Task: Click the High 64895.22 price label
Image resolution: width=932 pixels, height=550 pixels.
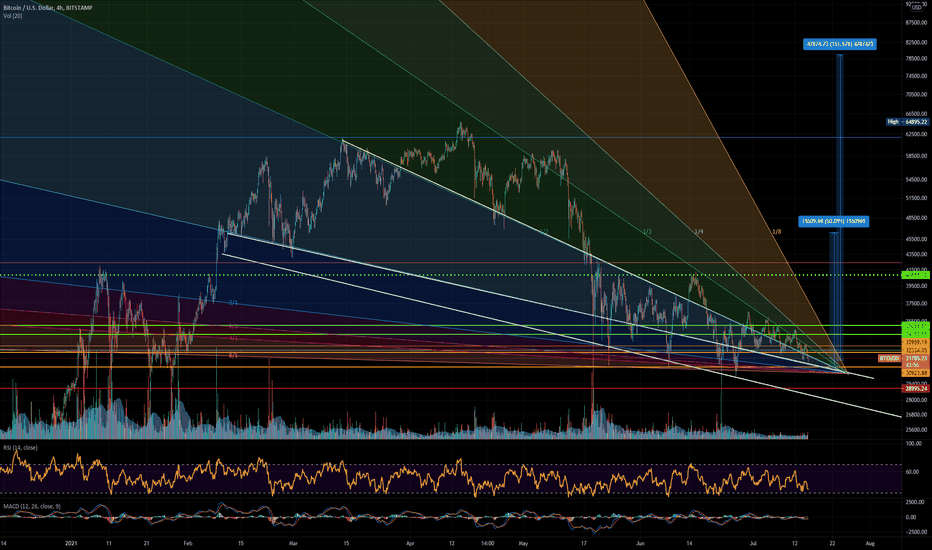Action: pyautogui.click(x=907, y=122)
